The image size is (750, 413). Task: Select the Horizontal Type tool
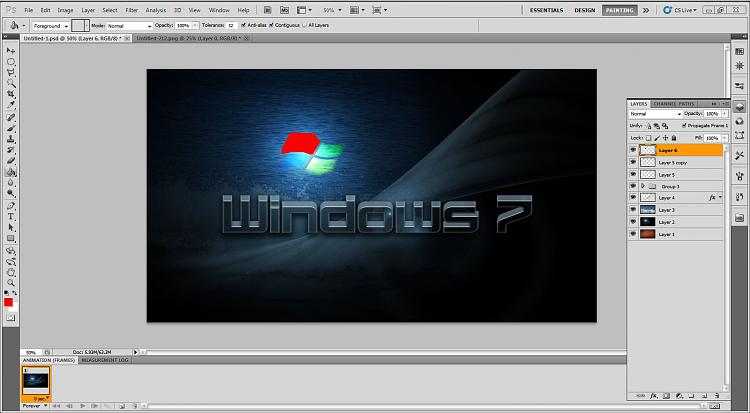click(x=11, y=217)
